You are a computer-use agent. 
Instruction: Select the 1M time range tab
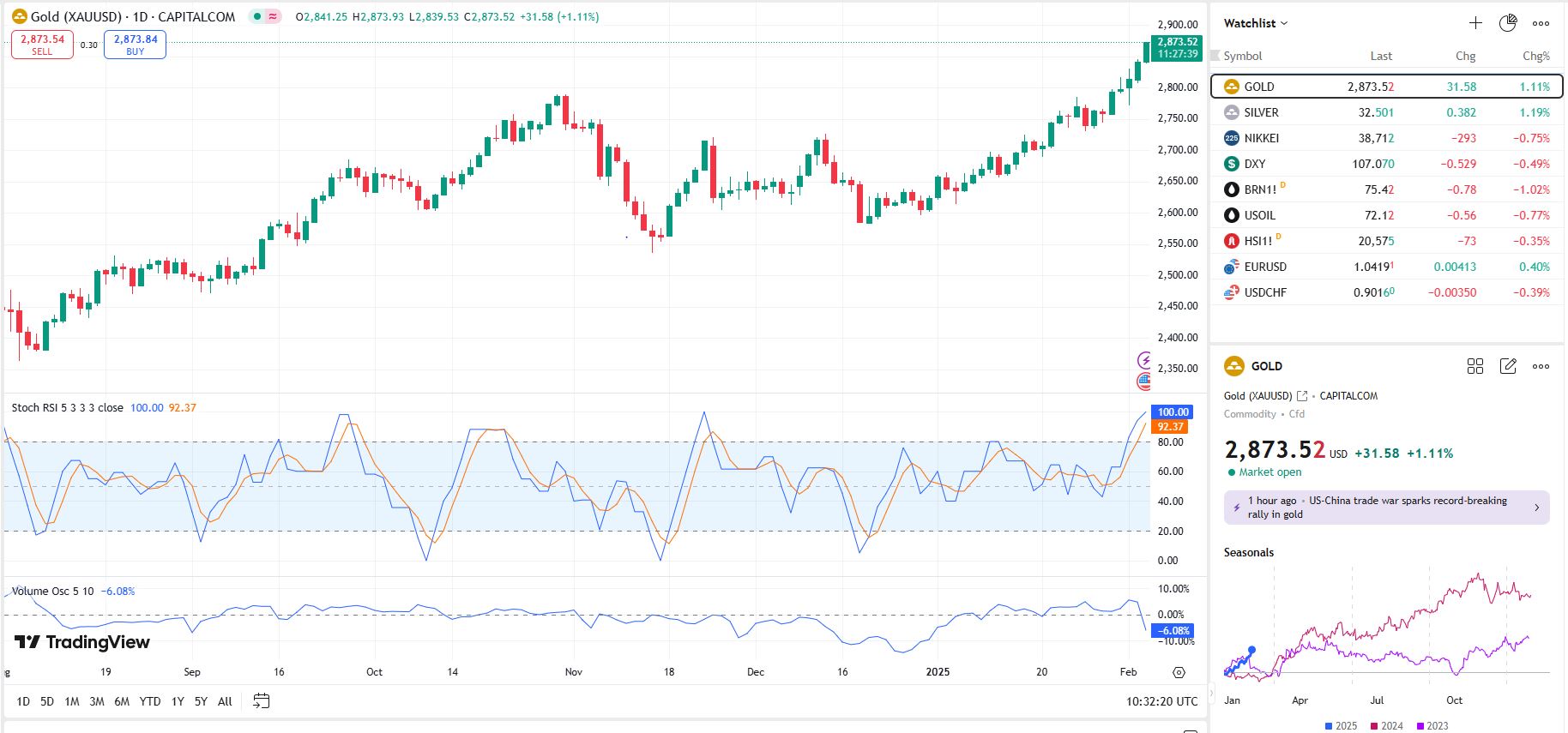coord(72,701)
